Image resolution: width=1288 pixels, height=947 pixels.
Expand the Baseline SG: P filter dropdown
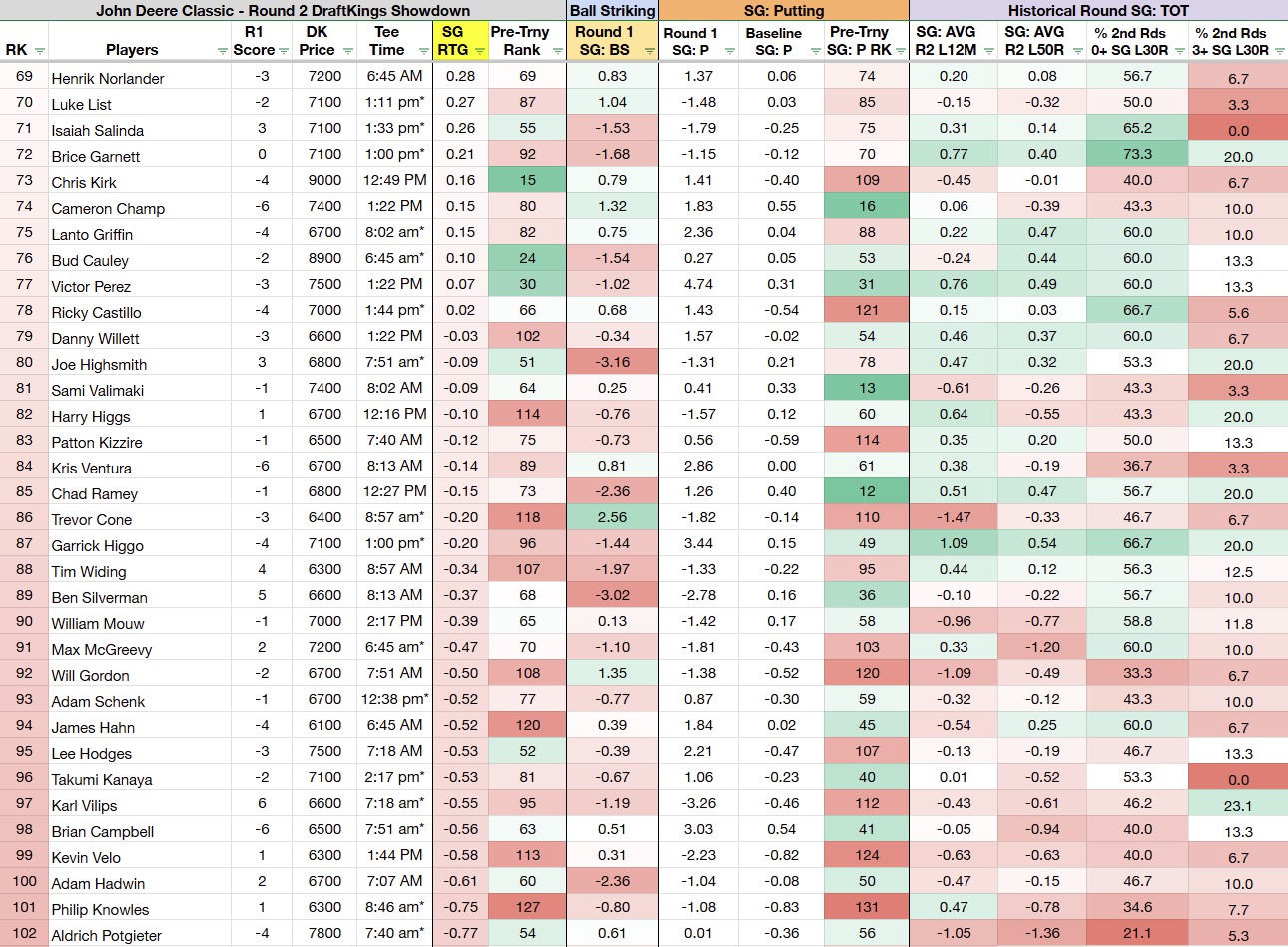pos(816,51)
